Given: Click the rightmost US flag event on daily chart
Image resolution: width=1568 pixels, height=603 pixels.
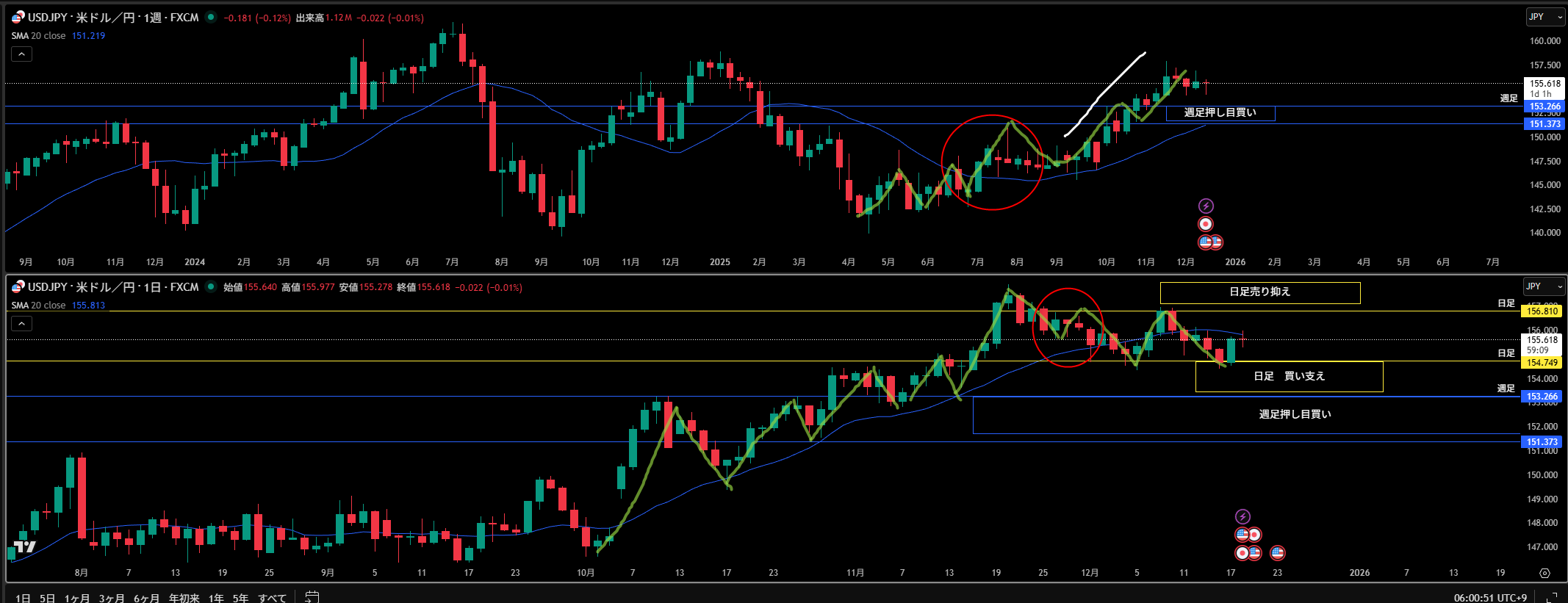Looking at the screenshot, I should click(1278, 552).
